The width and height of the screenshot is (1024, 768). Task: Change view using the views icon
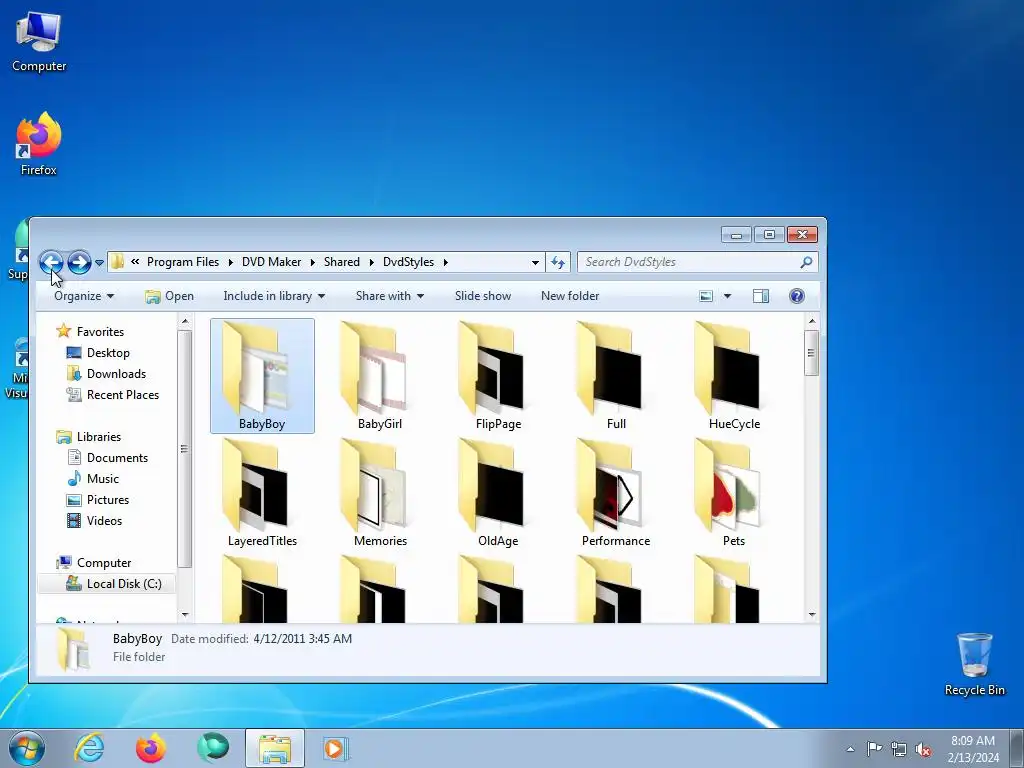click(x=706, y=296)
